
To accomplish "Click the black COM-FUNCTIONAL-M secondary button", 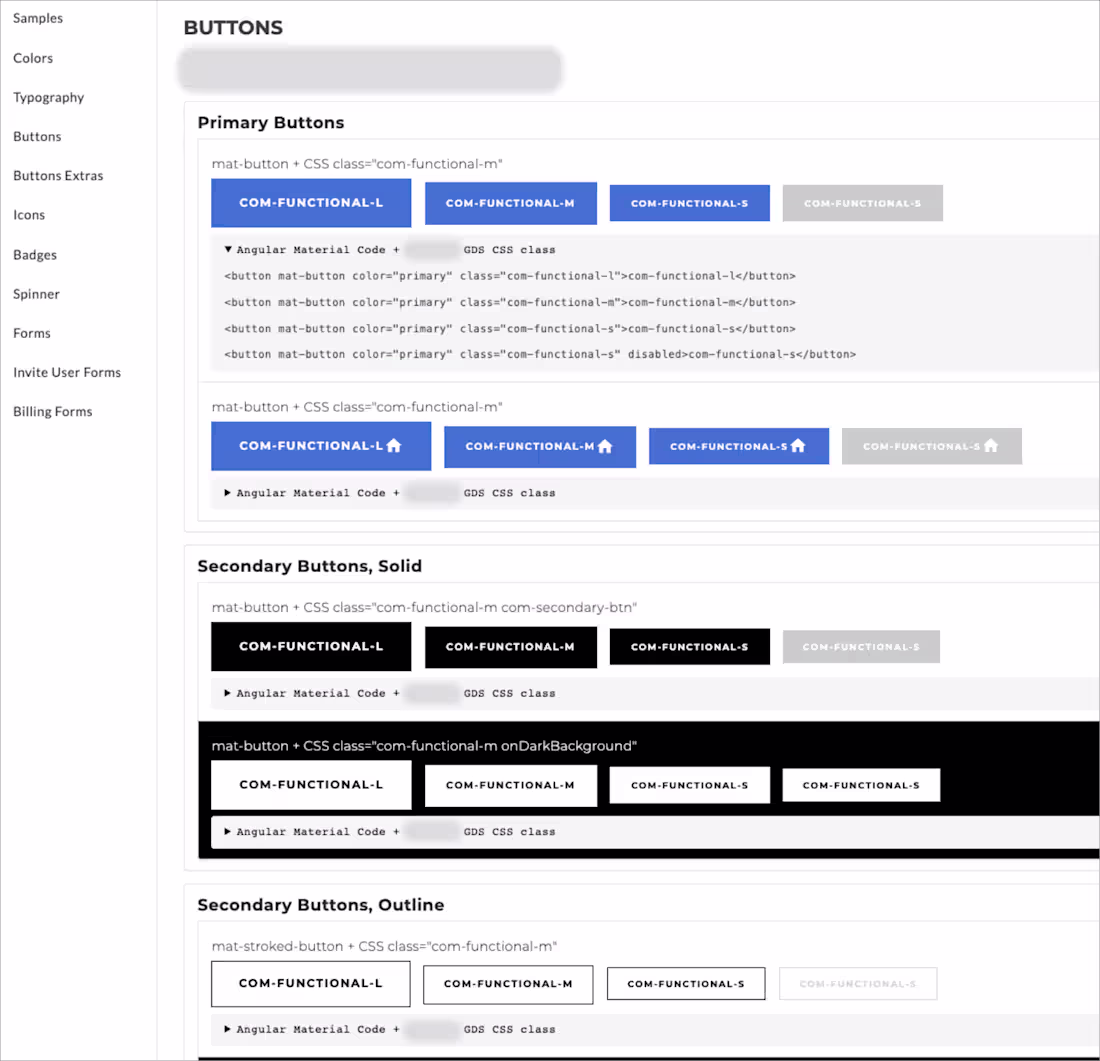I will click(x=511, y=647).
